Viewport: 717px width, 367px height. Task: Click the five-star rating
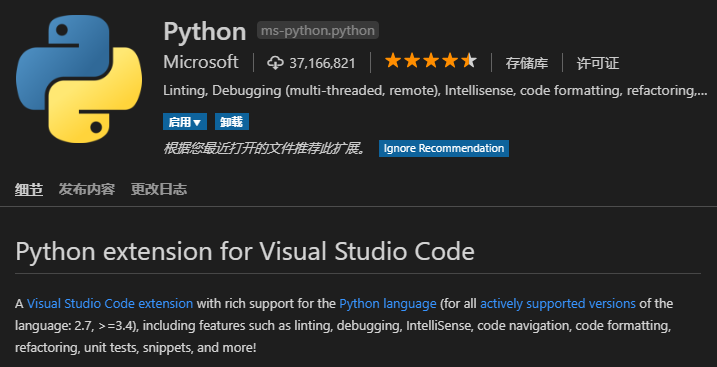(x=431, y=61)
